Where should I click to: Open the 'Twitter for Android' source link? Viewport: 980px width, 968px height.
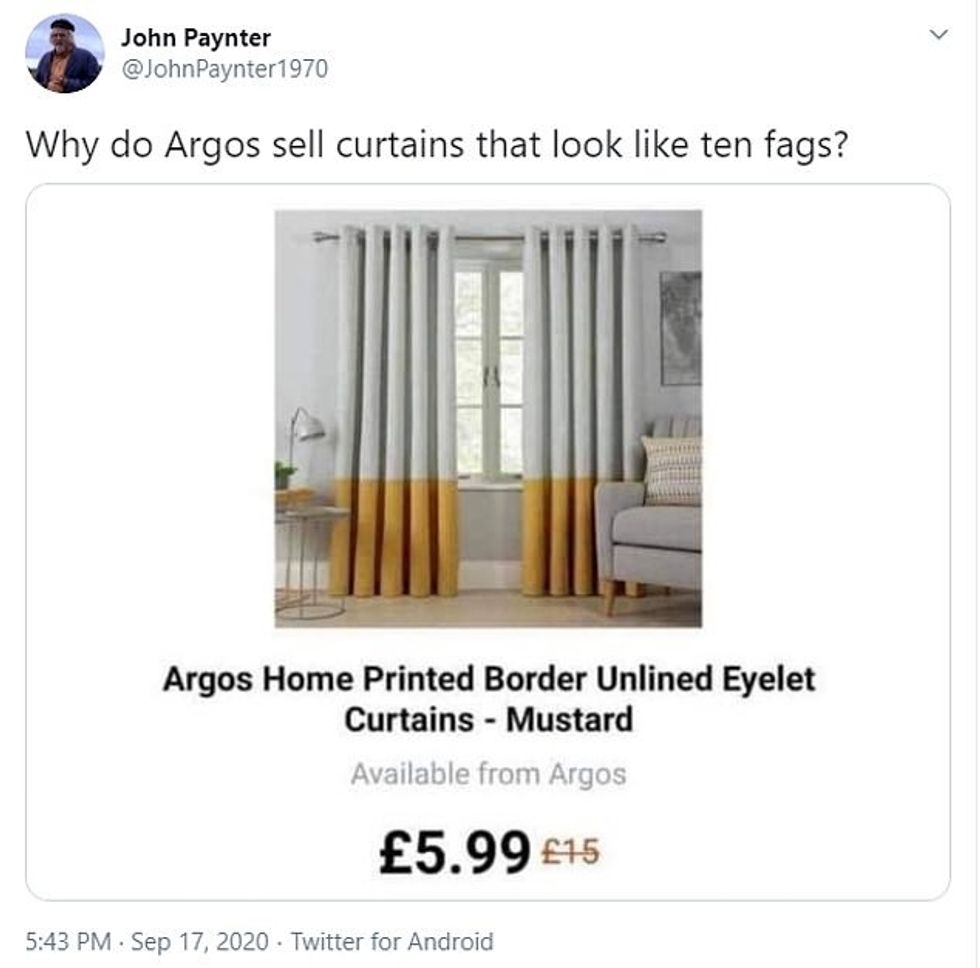(392, 941)
